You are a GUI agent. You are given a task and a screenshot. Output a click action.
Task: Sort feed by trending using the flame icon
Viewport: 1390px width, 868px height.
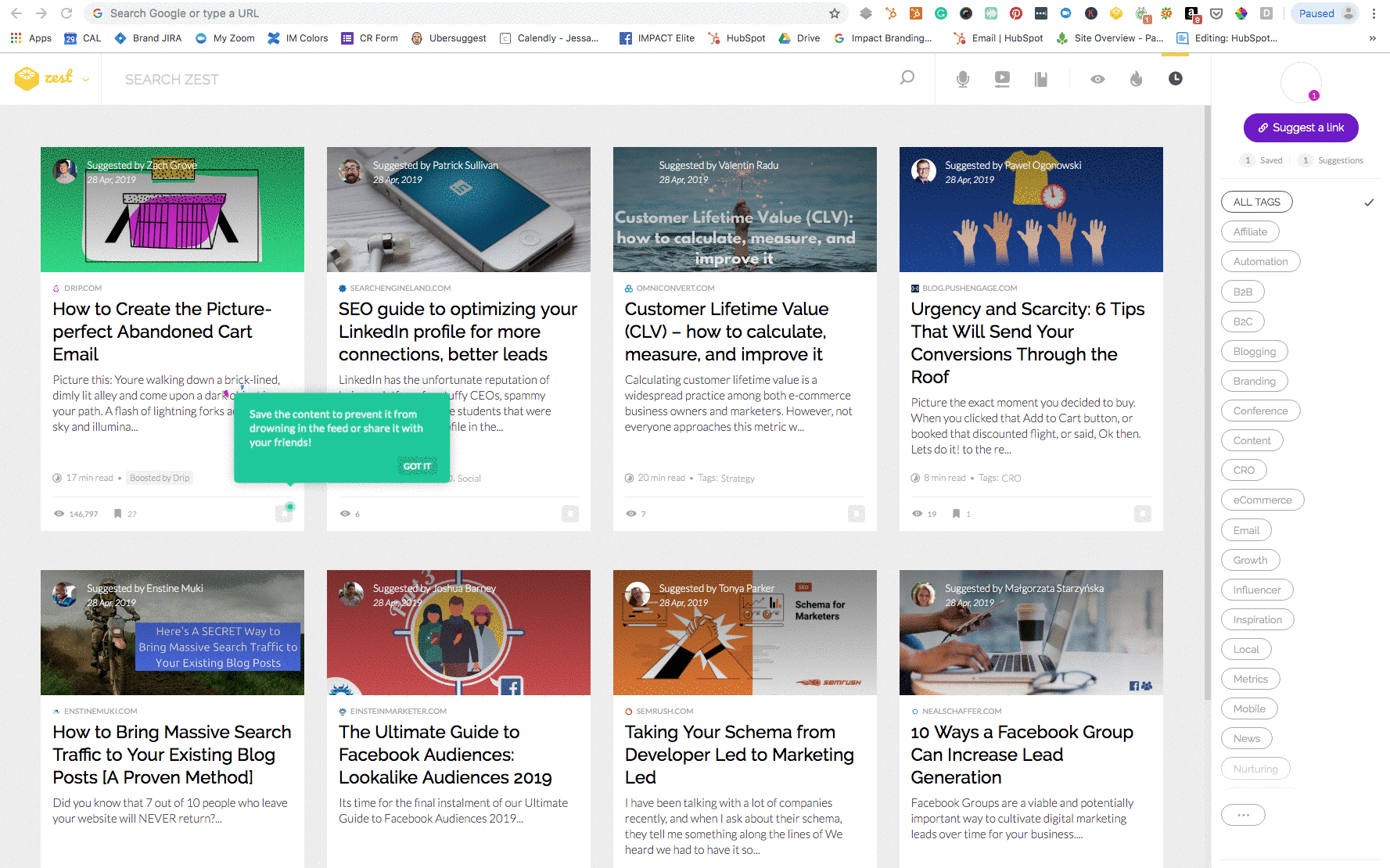[x=1137, y=78]
